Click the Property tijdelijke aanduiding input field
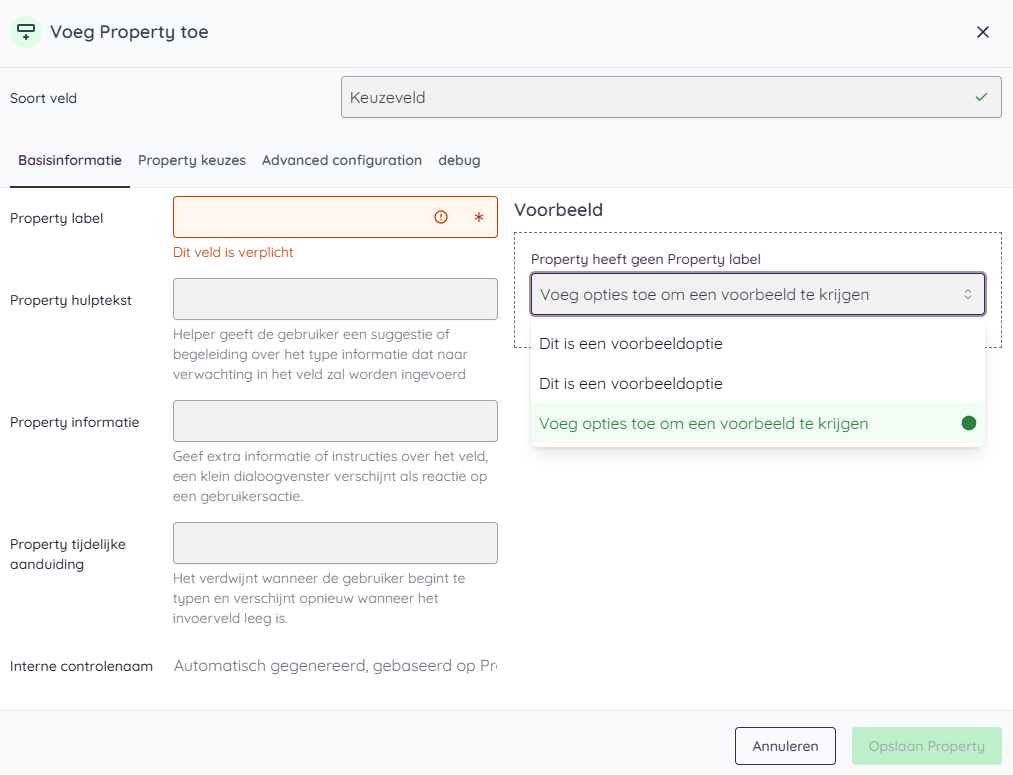The height and width of the screenshot is (775, 1013). tap(335, 543)
